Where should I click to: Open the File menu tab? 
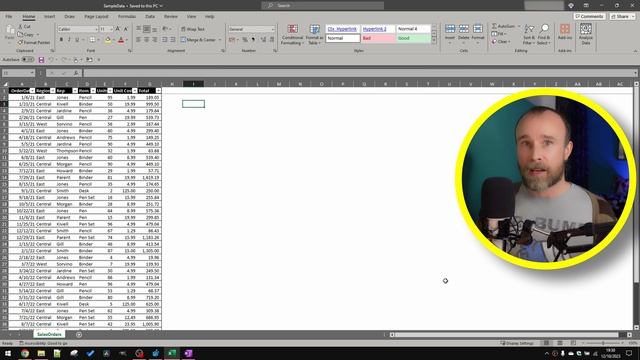9,17
